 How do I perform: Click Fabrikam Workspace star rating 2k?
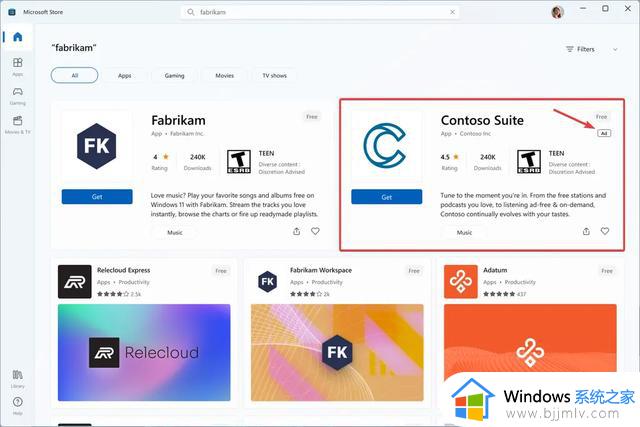point(310,294)
